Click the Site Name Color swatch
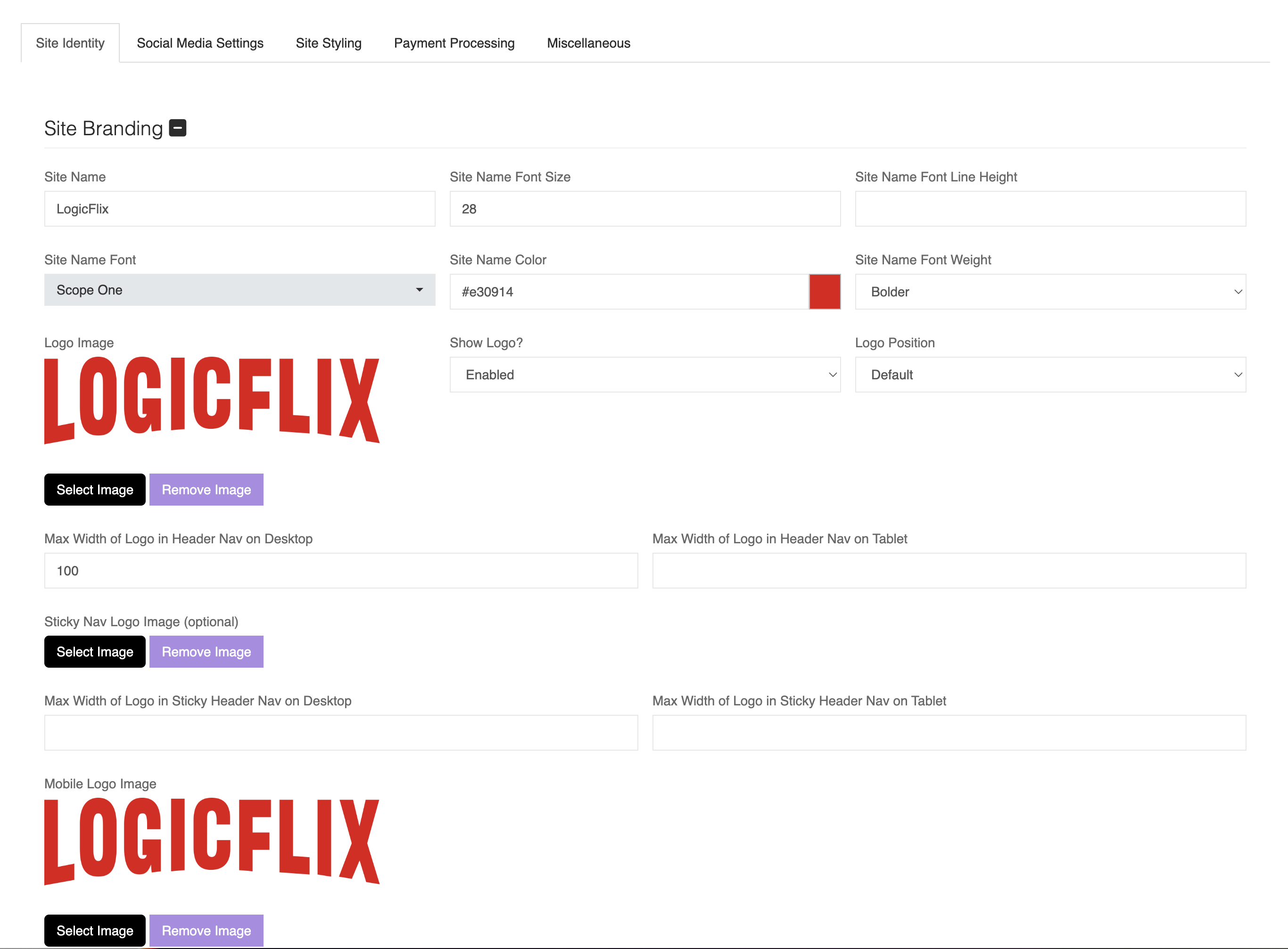This screenshot has height=949, width=1288. [825, 291]
